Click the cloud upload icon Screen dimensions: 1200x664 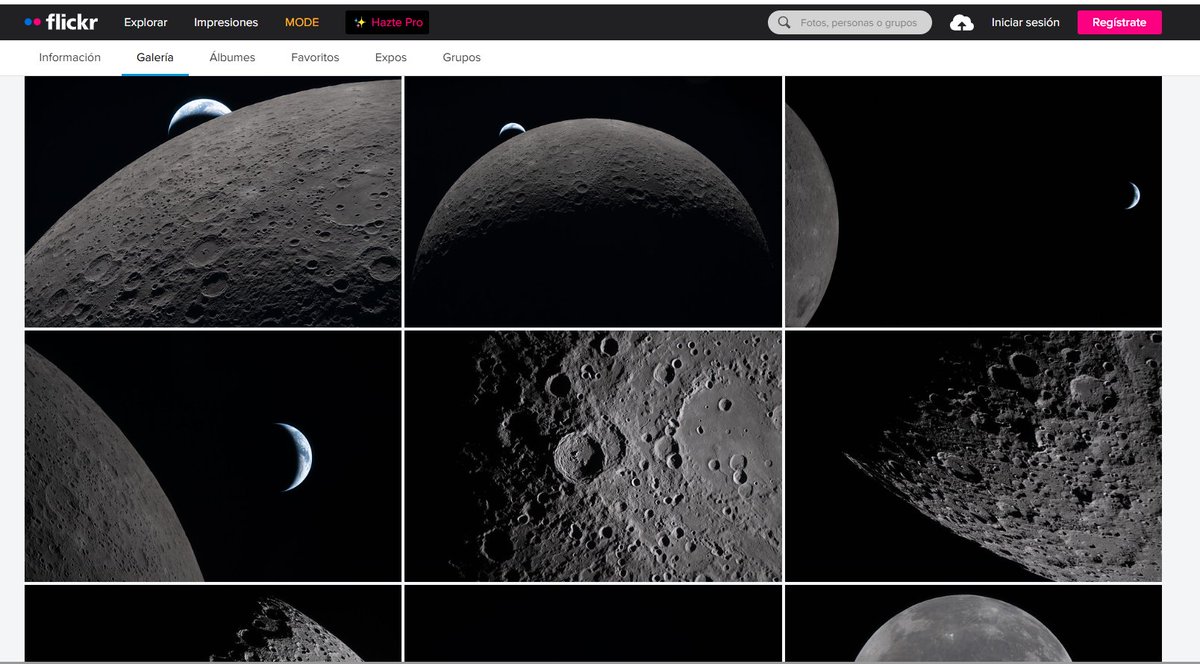[x=961, y=22]
